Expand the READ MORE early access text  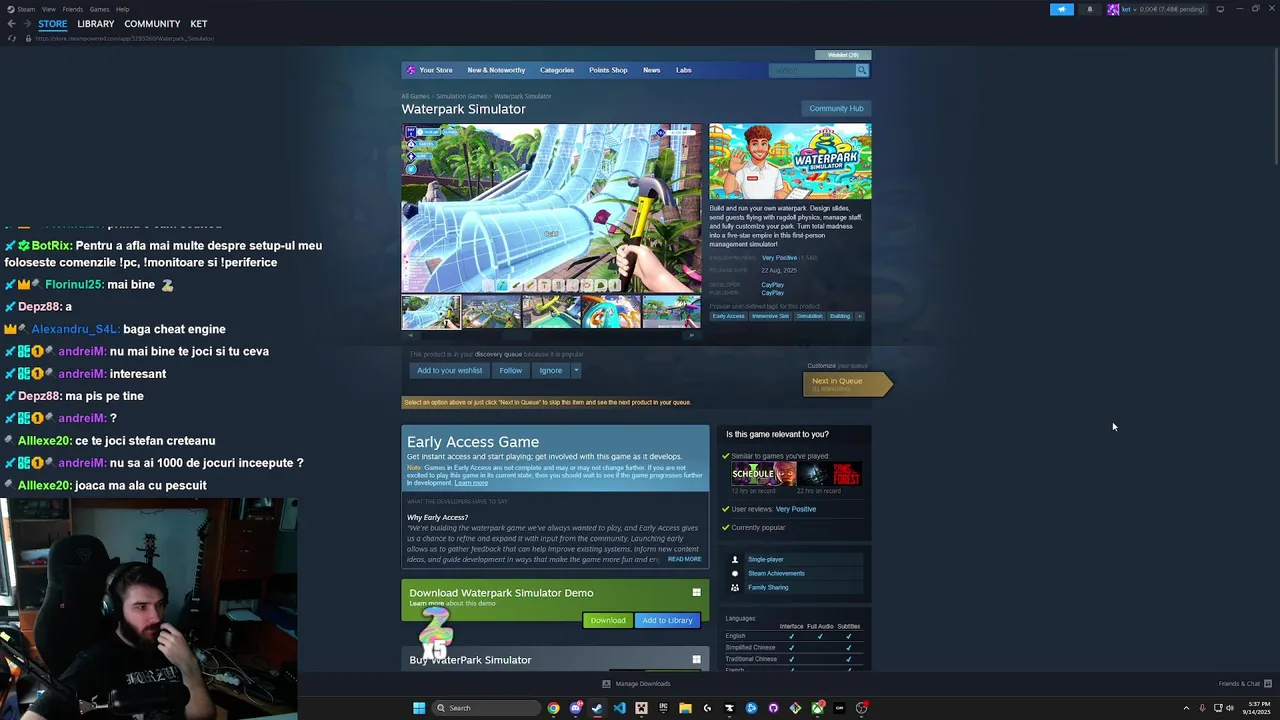(x=684, y=559)
